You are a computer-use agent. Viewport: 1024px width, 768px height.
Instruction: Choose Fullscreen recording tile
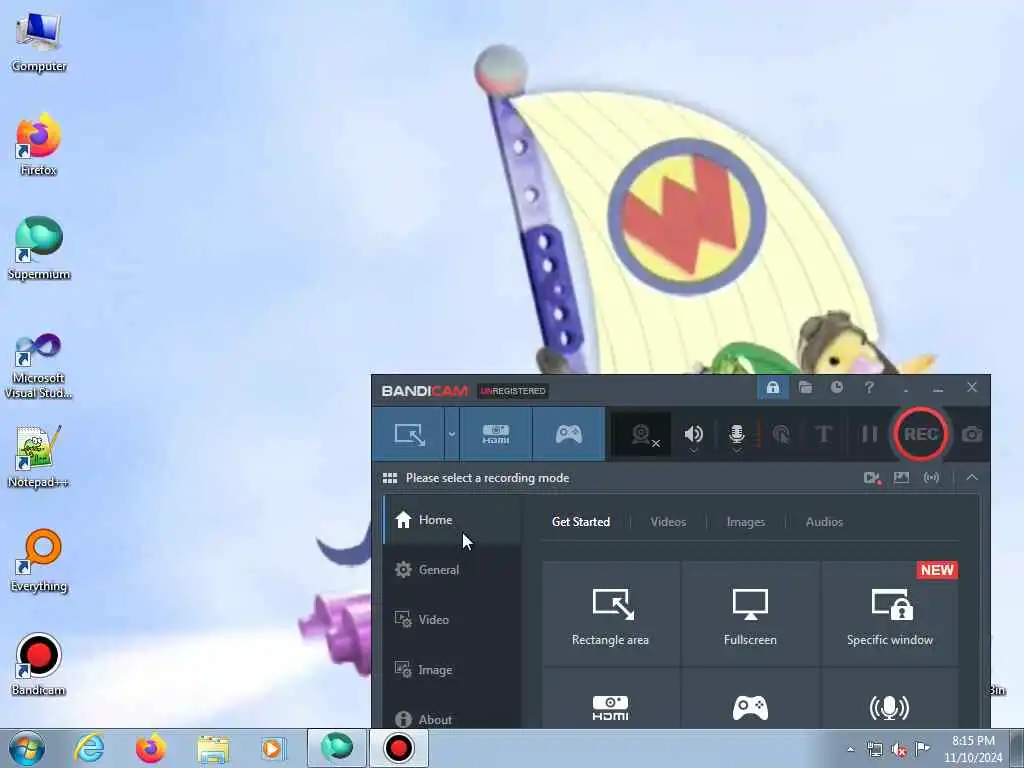coord(750,614)
